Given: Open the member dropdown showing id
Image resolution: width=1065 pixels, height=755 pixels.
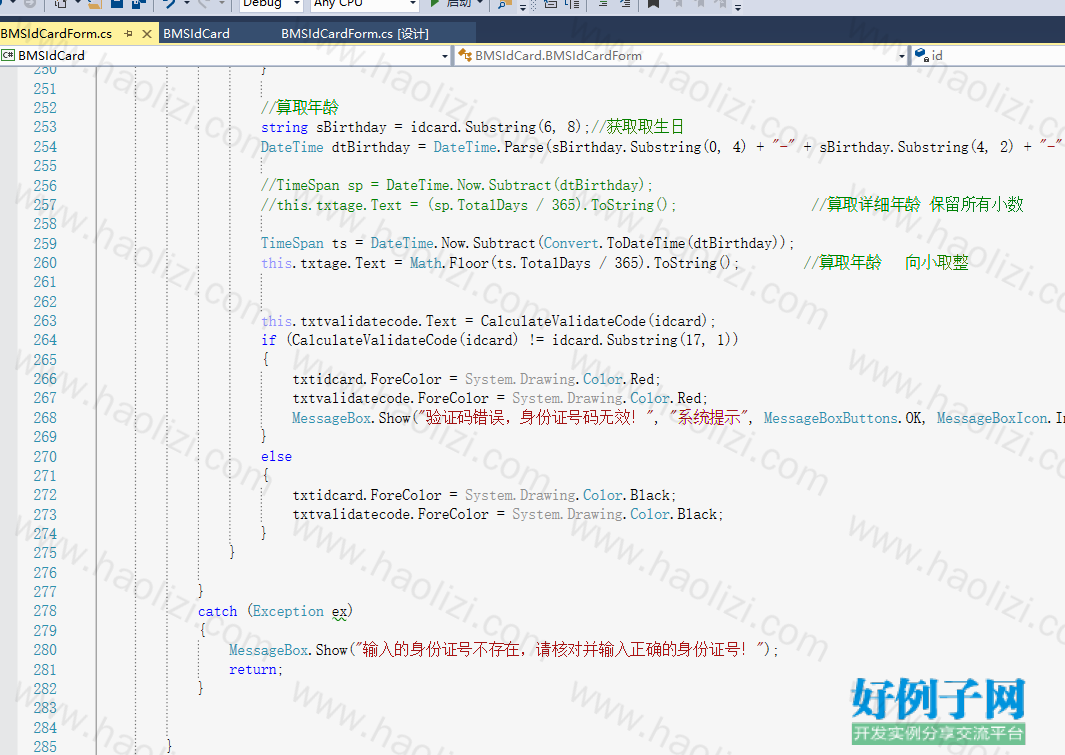Looking at the screenshot, I should pos(988,56).
